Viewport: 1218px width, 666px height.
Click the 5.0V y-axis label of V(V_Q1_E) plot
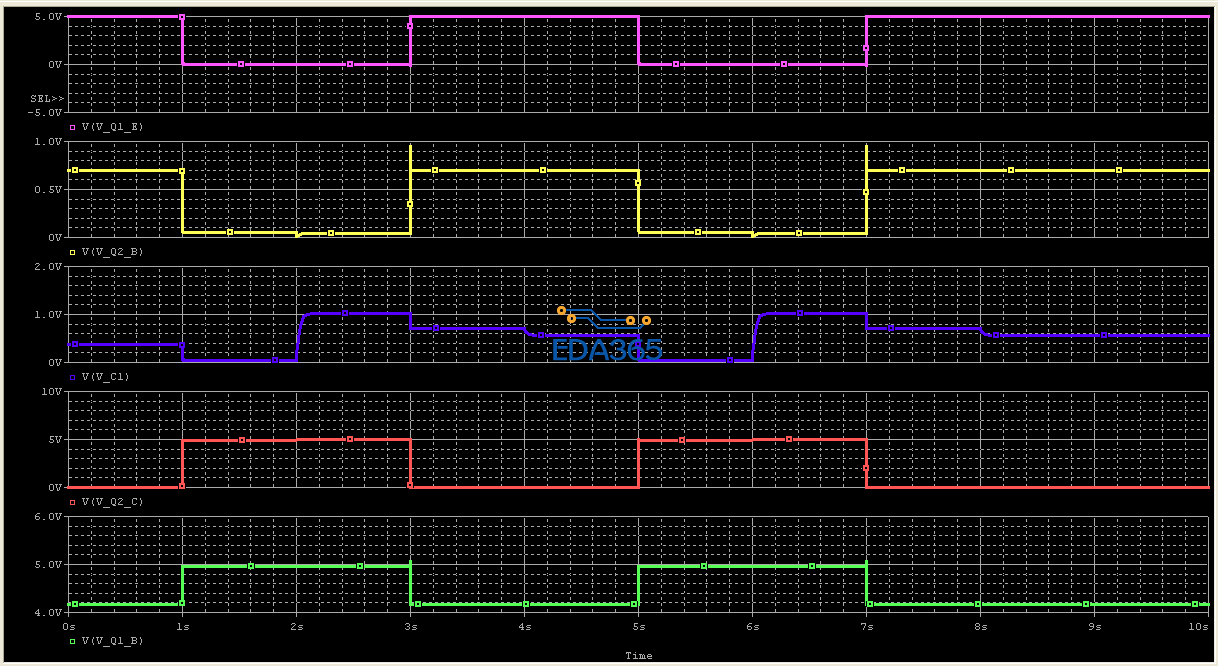(x=49, y=17)
